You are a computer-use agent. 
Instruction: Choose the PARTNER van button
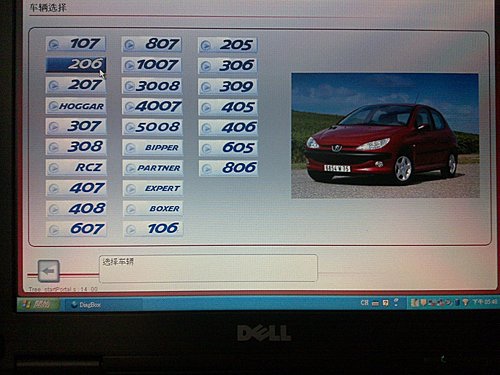coord(153,168)
